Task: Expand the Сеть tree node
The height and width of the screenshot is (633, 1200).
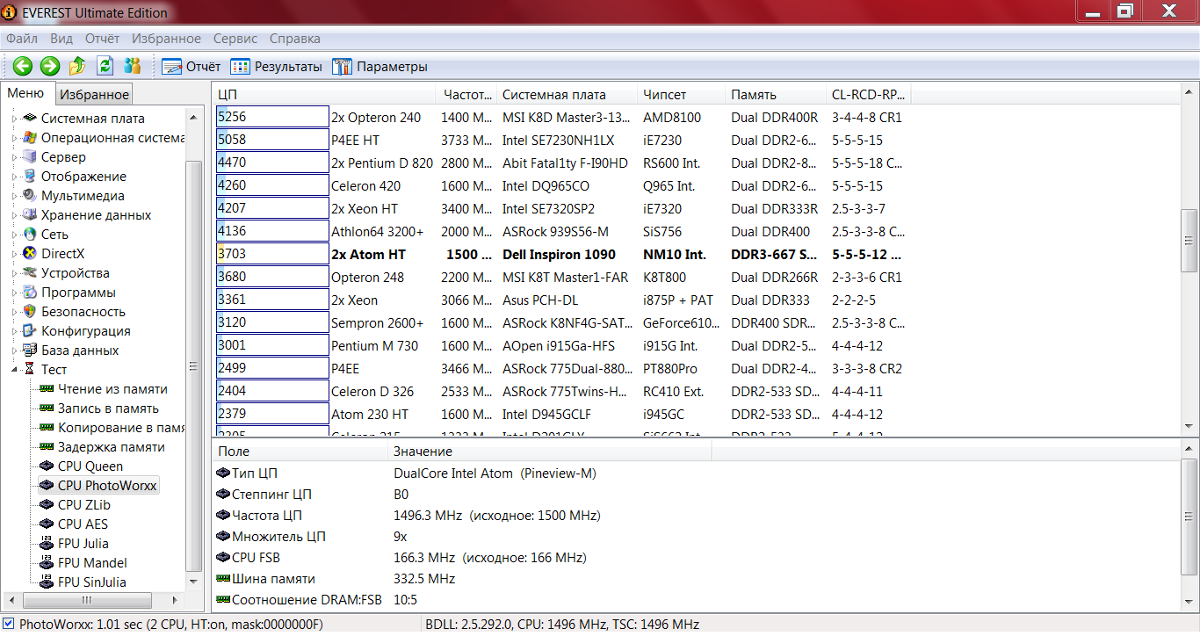Action: pos(15,234)
